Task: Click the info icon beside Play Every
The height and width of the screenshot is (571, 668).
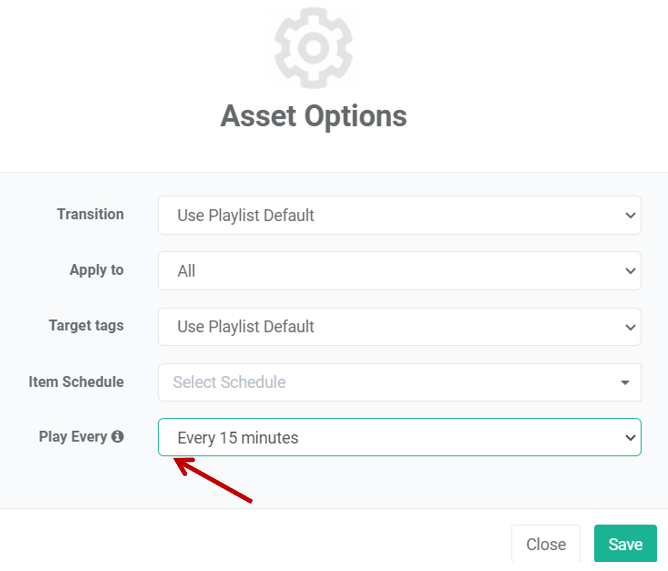Action: tap(118, 437)
